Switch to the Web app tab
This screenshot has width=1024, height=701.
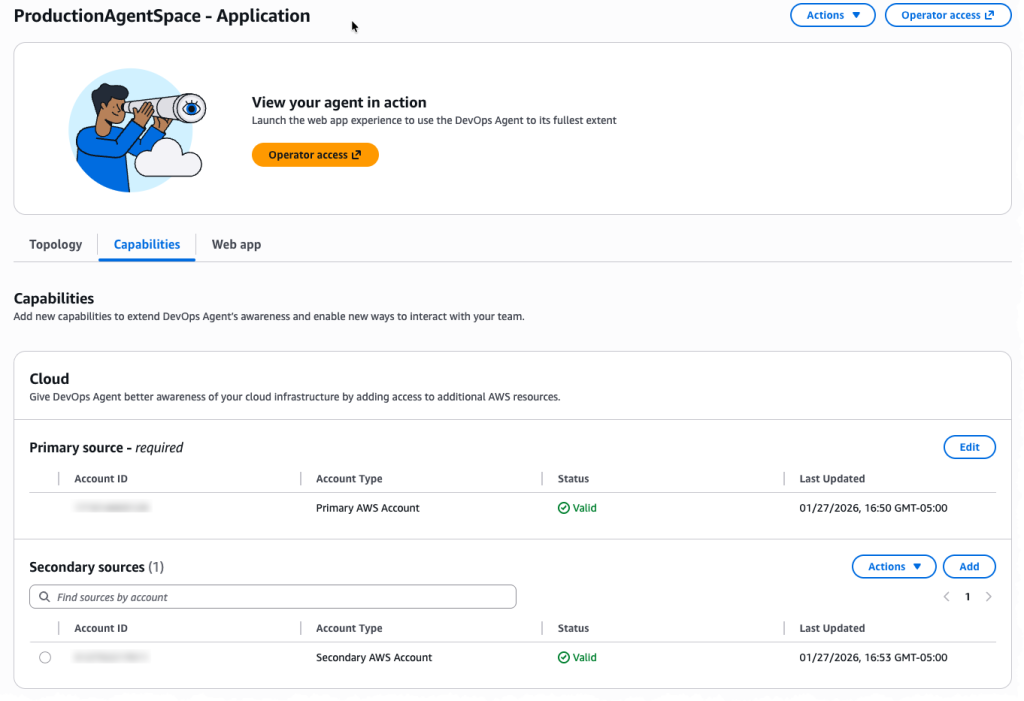(236, 244)
